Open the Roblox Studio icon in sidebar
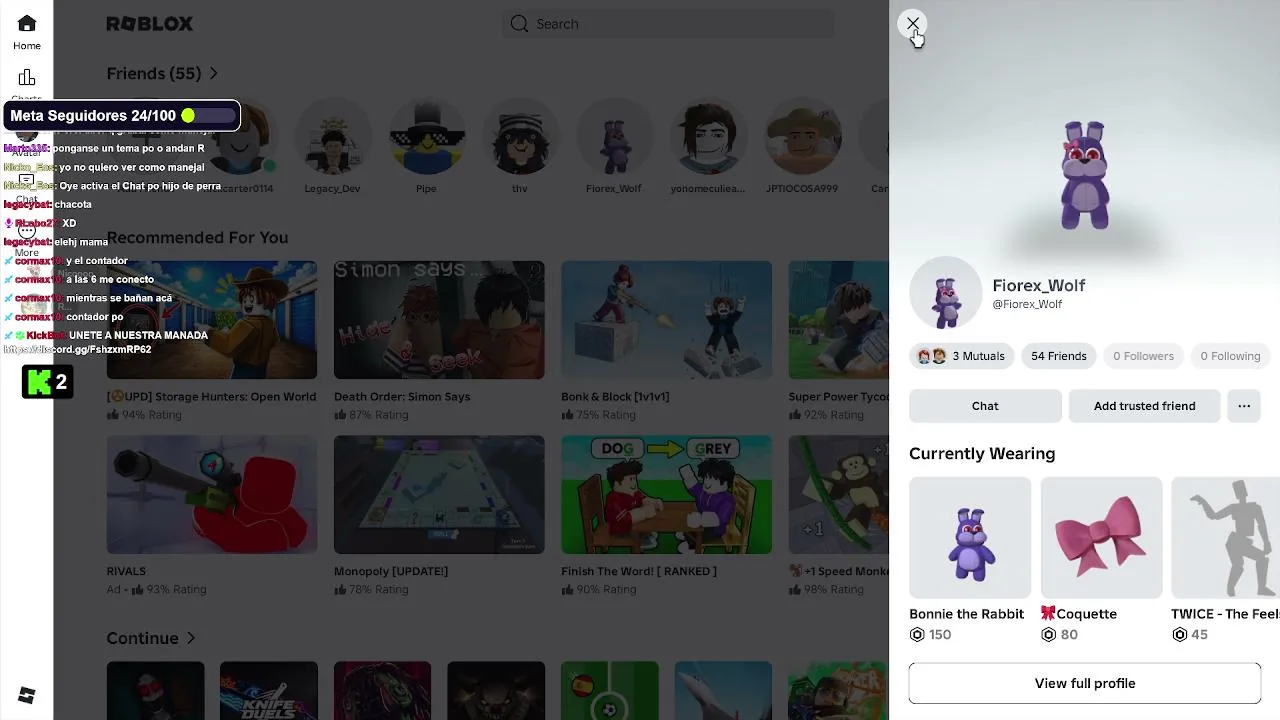The image size is (1280, 720). (x=27, y=696)
